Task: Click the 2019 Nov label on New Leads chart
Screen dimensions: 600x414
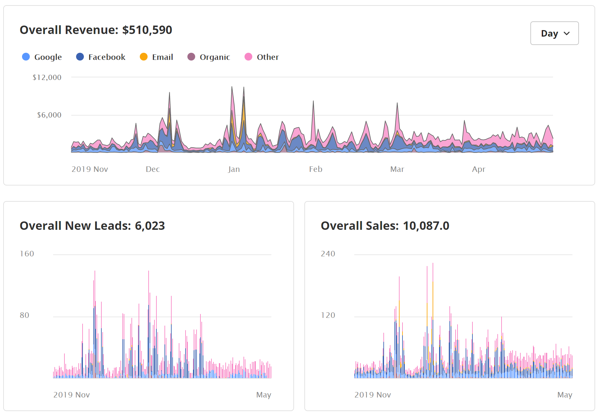Action: tap(72, 395)
